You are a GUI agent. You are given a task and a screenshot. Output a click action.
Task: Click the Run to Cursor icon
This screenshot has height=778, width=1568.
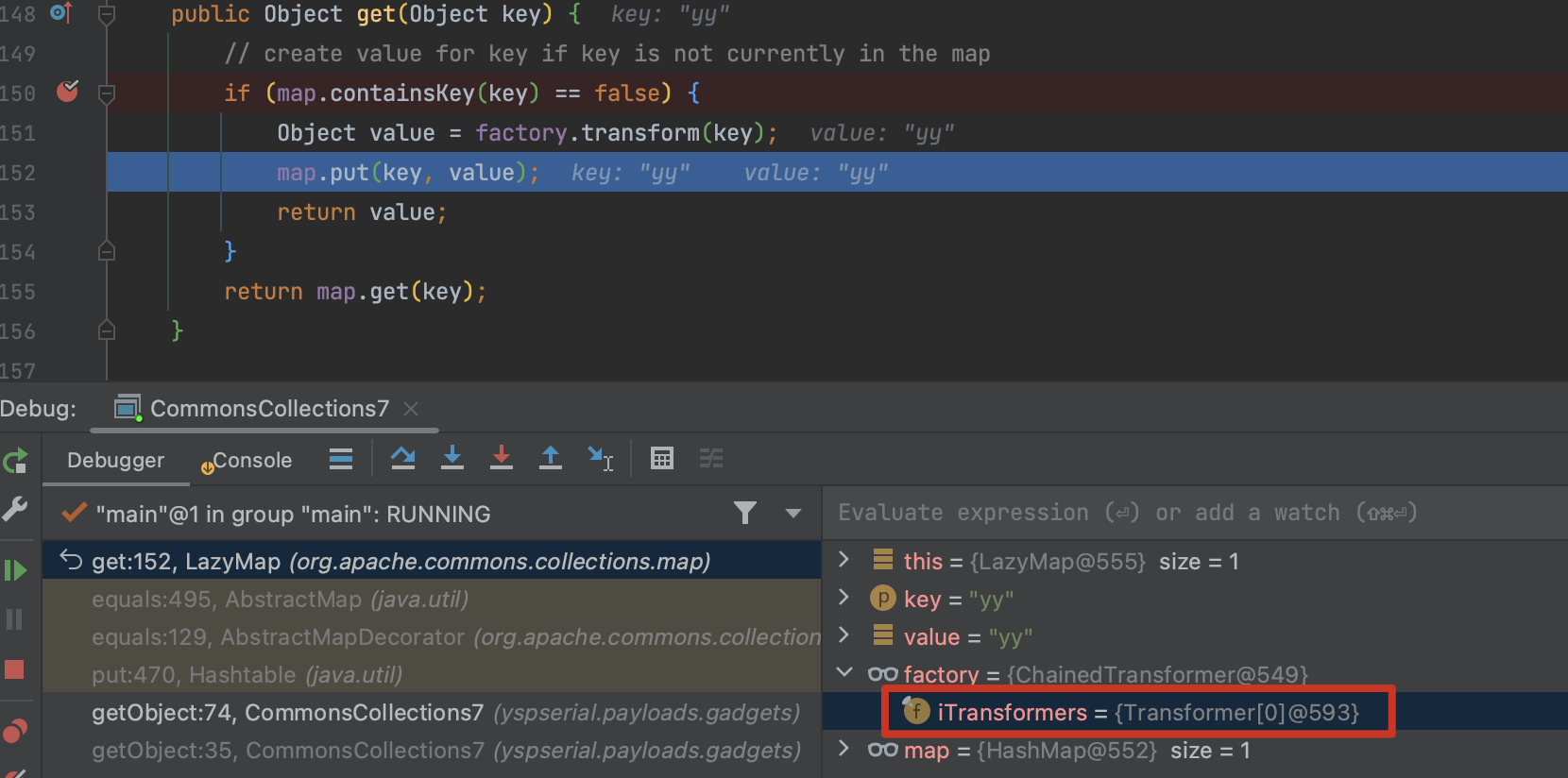601,458
